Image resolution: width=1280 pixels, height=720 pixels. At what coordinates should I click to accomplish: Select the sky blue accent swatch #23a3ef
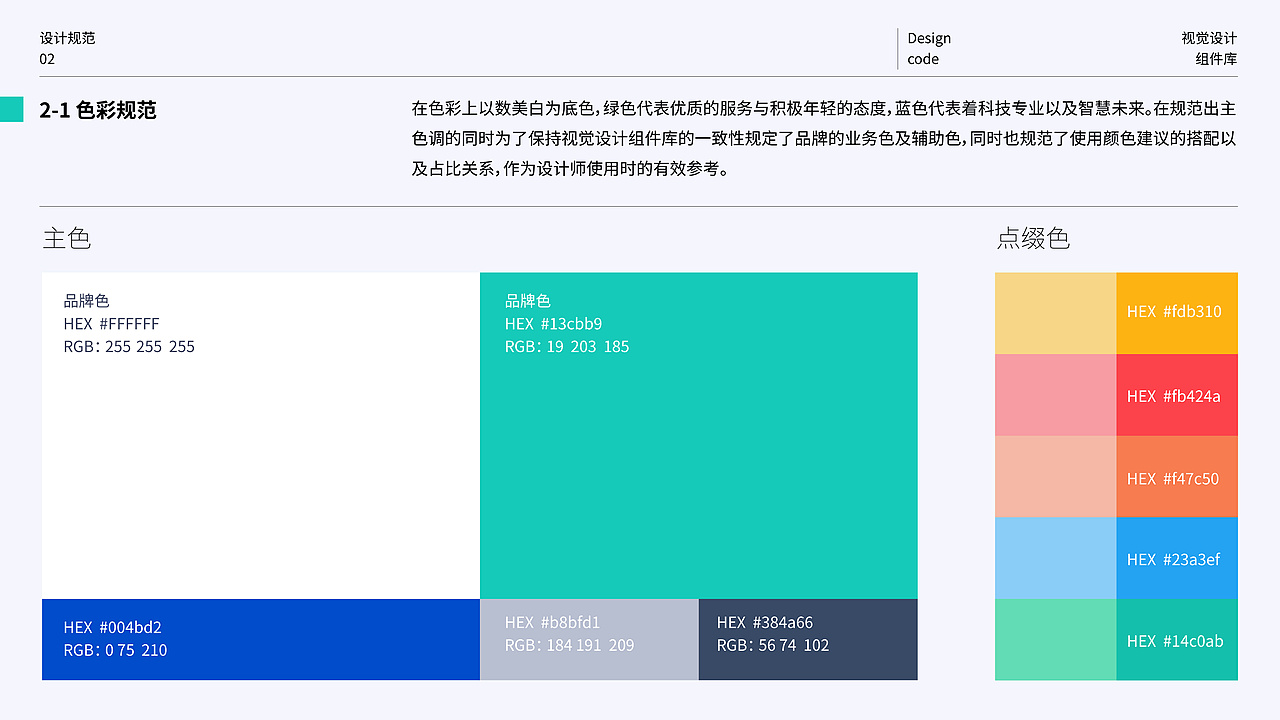(x=1177, y=558)
